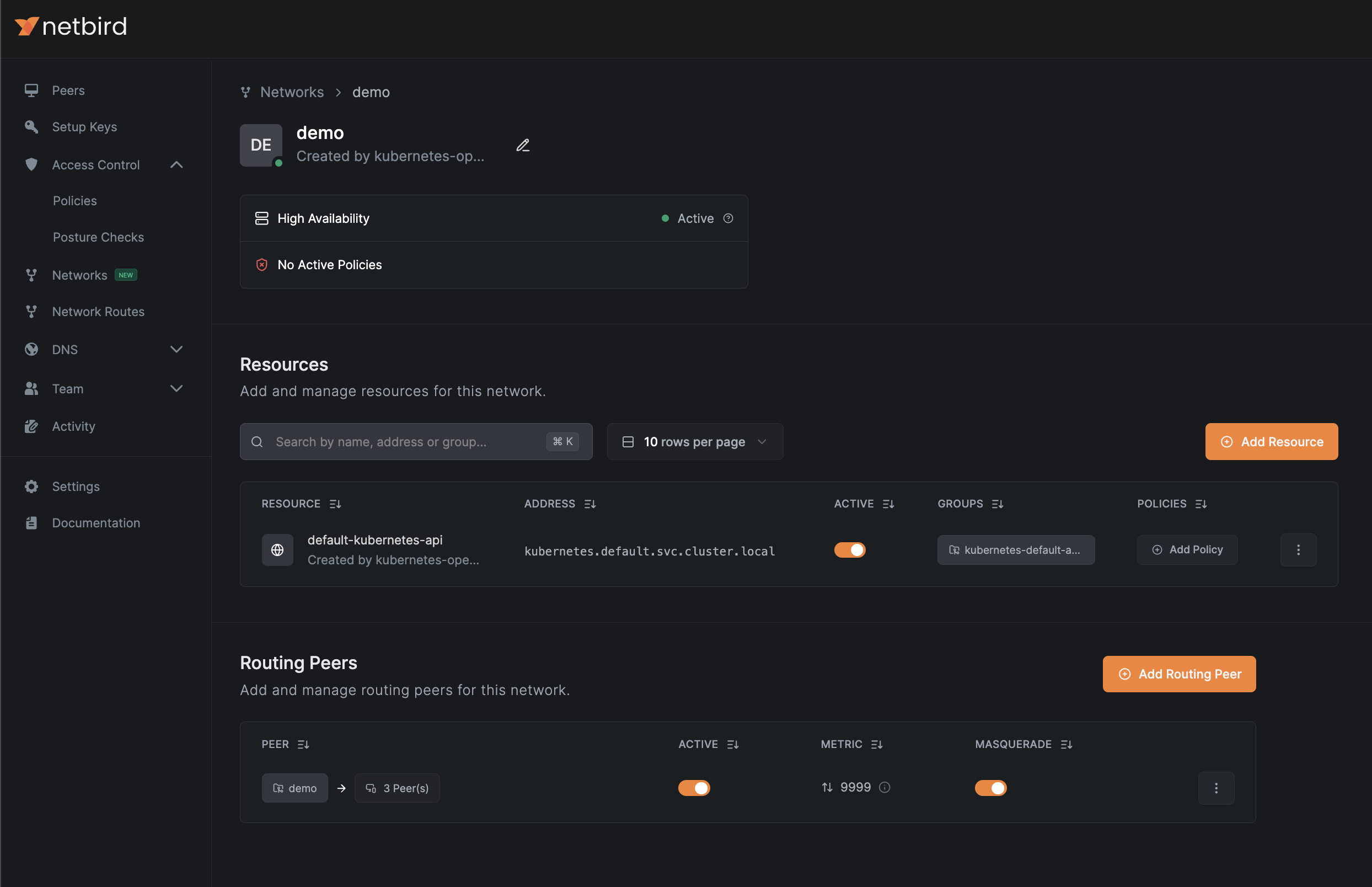The height and width of the screenshot is (887, 1372).
Task: Click the Add Routing Peer button
Action: point(1178,674)
